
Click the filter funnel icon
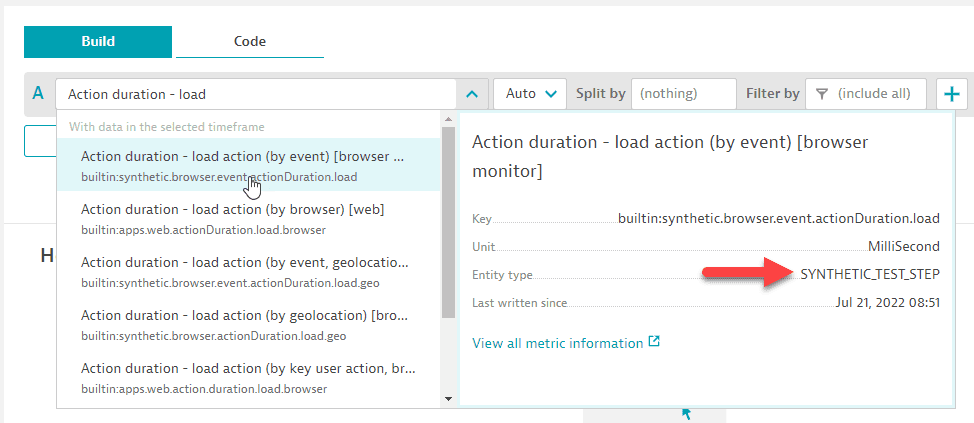[x=822, y=94]
